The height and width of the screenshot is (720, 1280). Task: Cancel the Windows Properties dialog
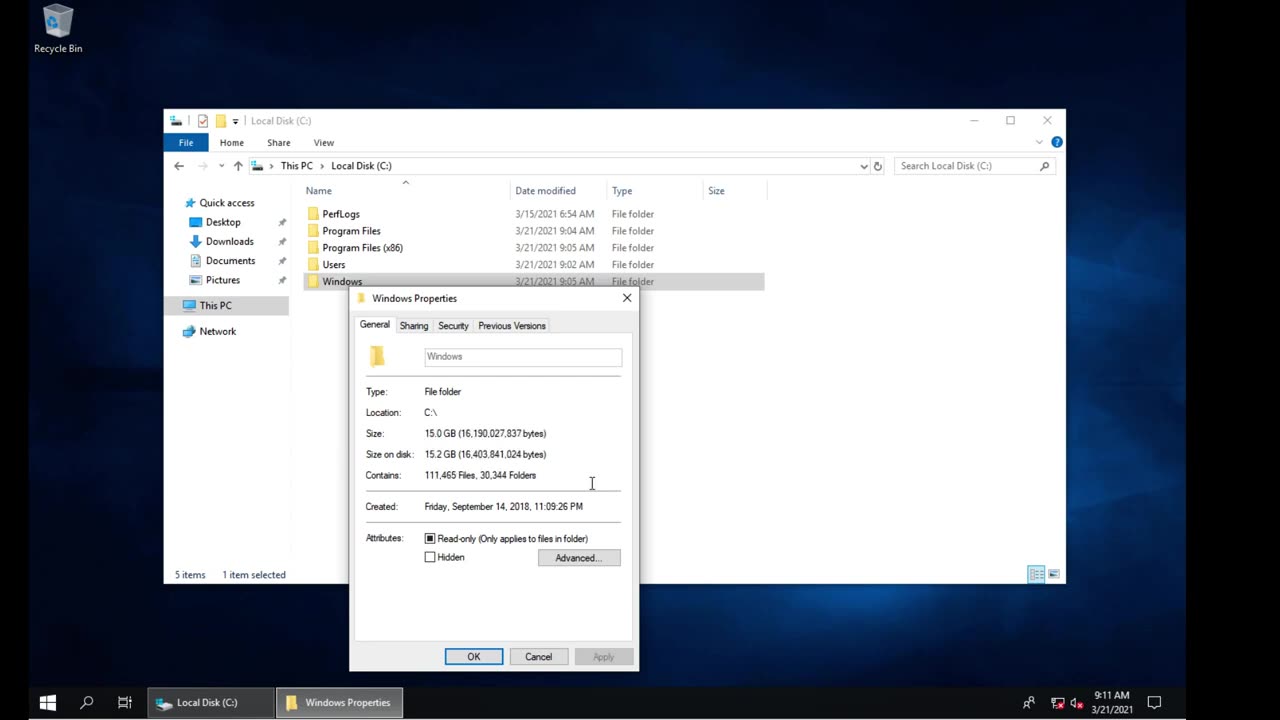[x=538, y=657]
